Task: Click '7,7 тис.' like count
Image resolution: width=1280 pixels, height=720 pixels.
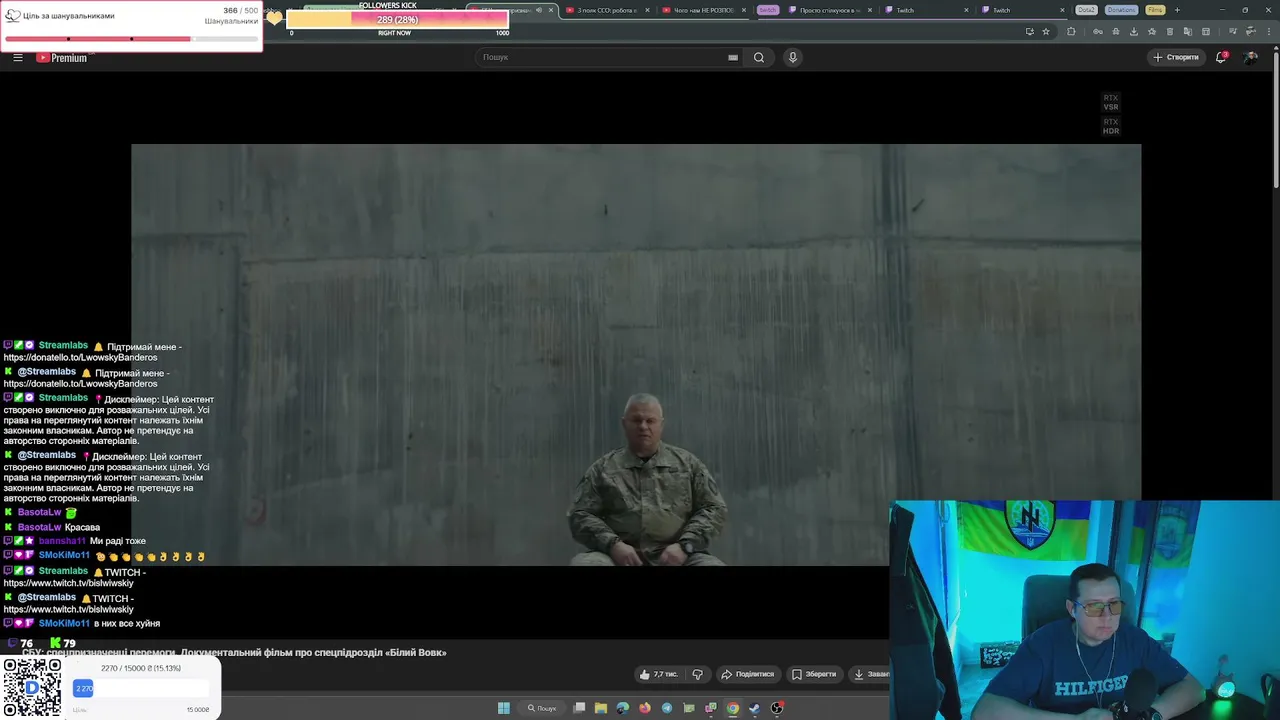Action: pos(665,674)
